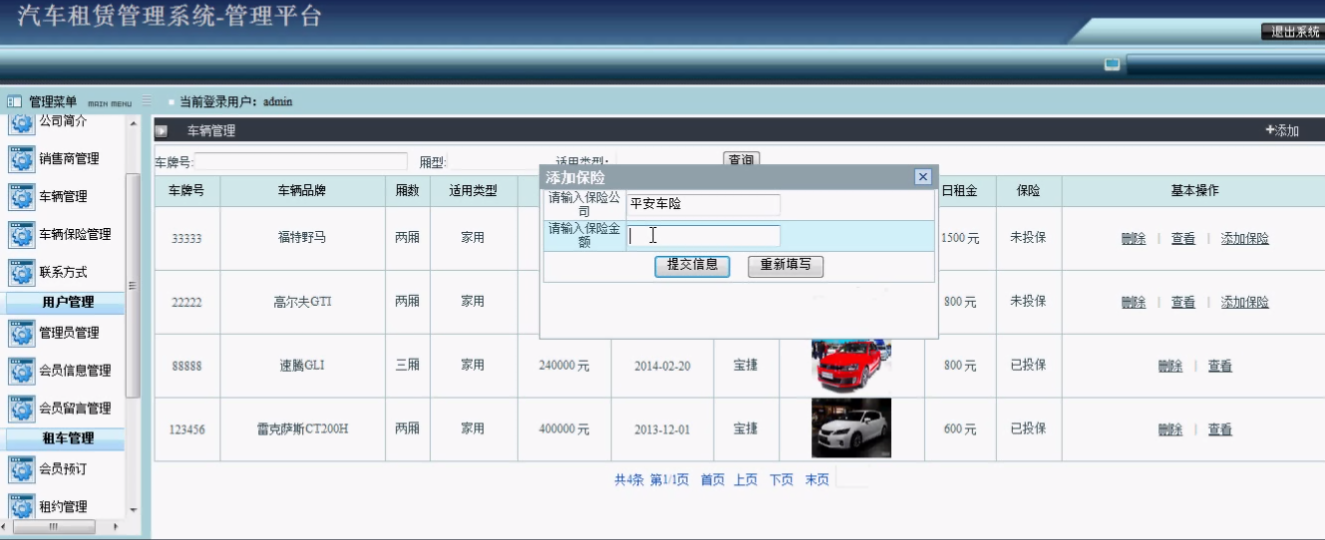Screen dimensions: 1325x540
Task: Go to 末页 pagination link
Action: coord(816,480)
